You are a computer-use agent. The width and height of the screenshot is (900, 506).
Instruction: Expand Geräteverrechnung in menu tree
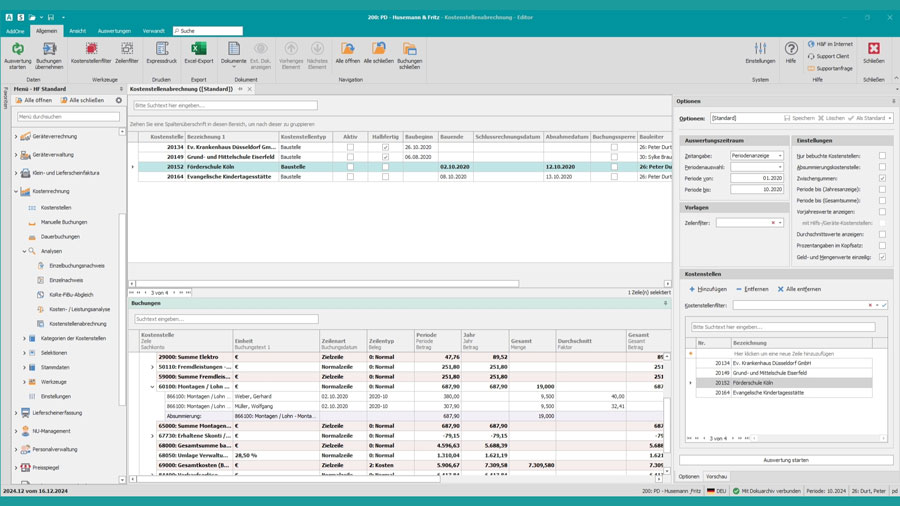pyautogui.click(x=16, y=137)
